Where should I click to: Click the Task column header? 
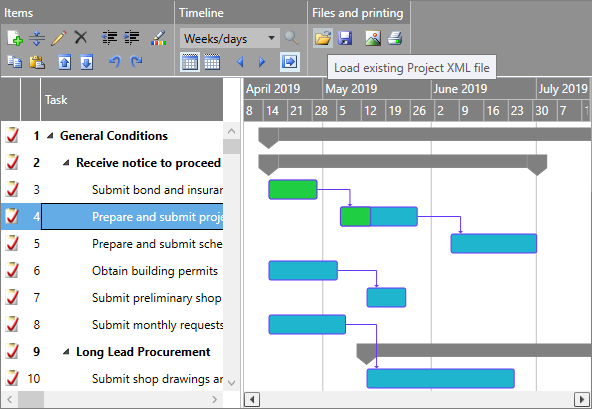tap(132, 100)
